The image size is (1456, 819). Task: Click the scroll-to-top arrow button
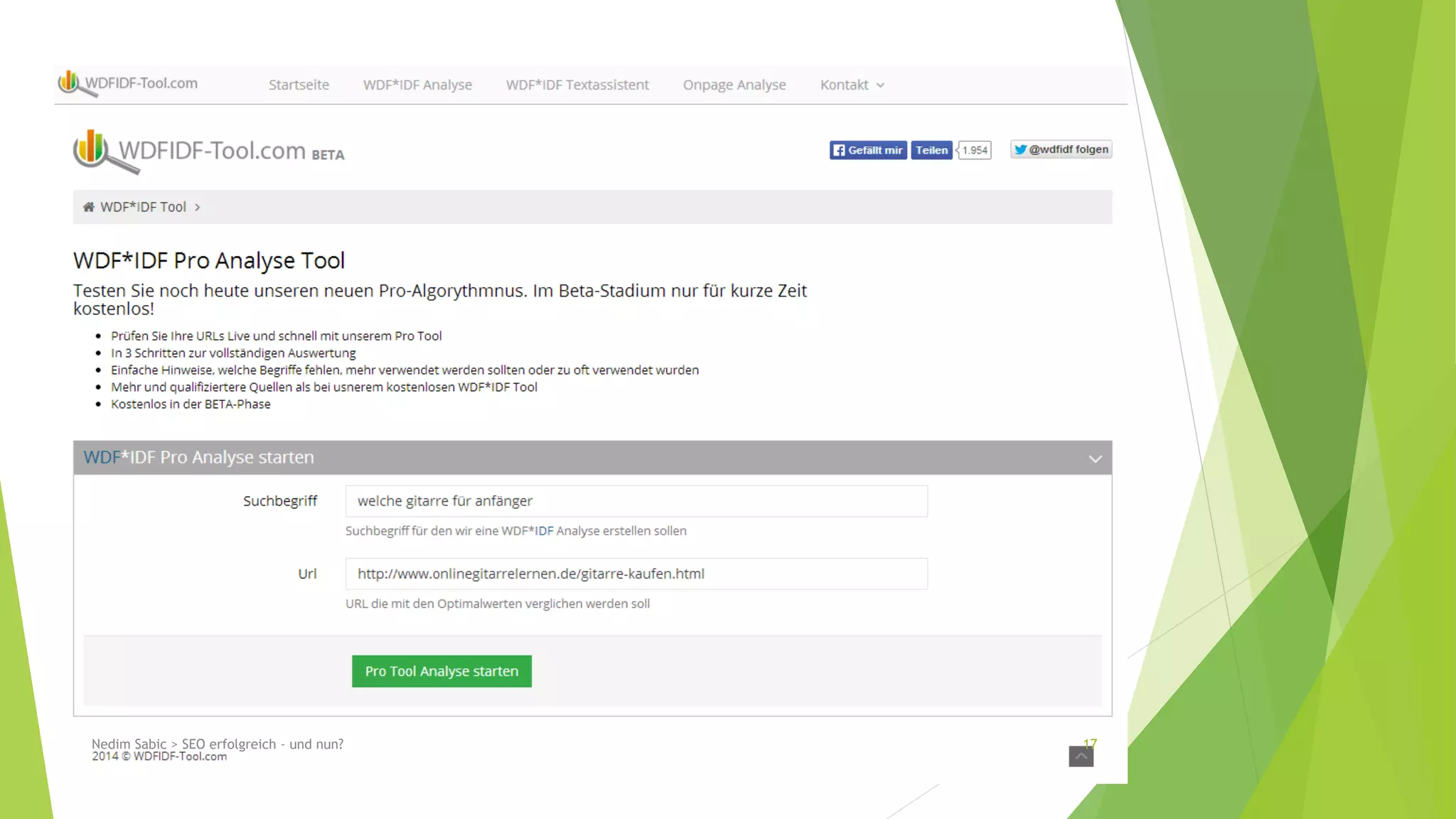coord(1081,756)
